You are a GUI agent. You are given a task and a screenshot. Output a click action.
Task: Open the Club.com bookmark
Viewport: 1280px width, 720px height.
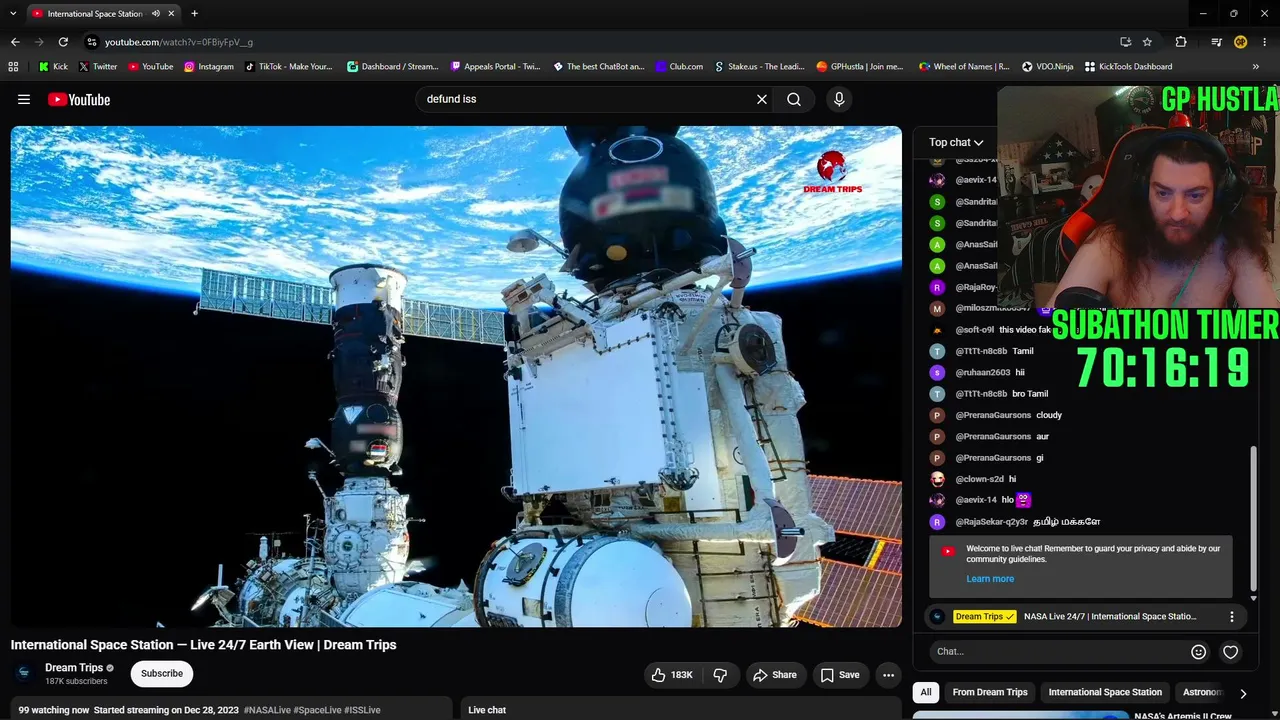[x=679, y=67]
